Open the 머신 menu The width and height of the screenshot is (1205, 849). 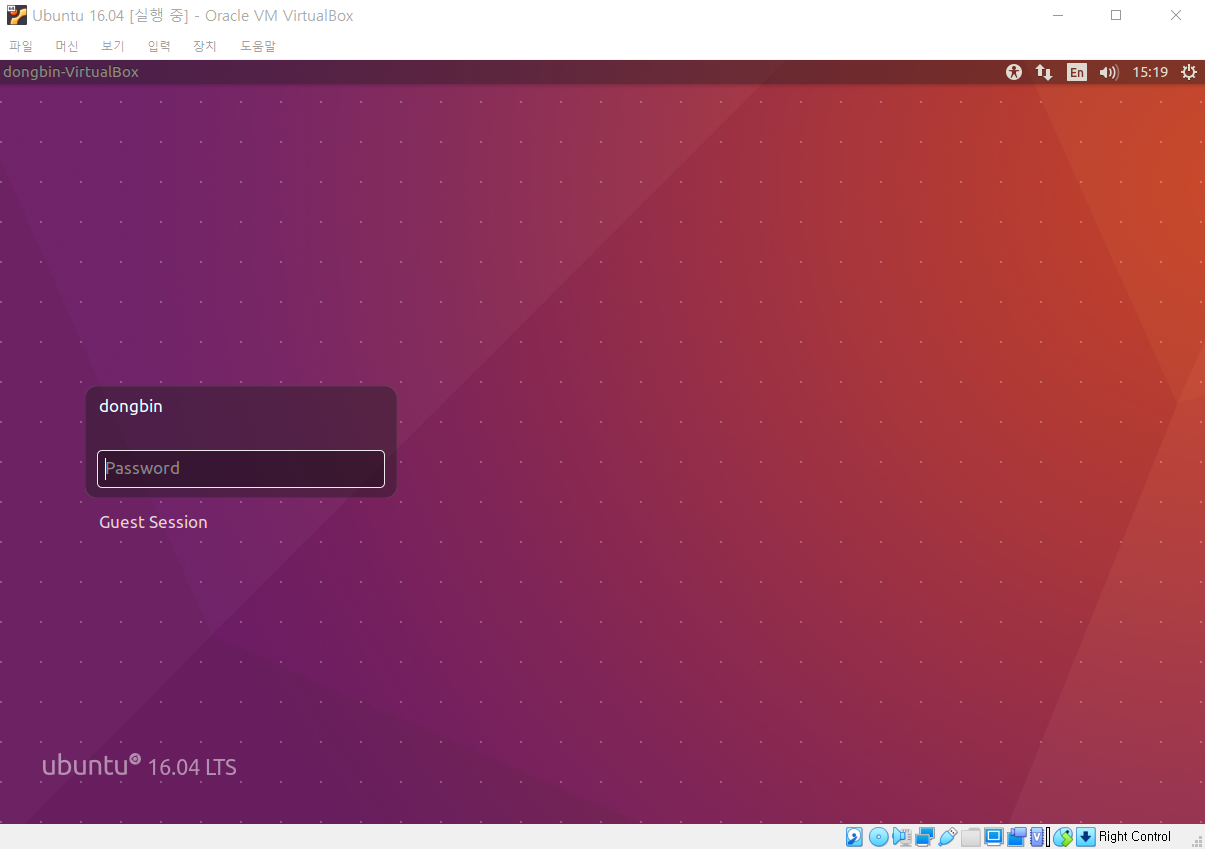(x=67, y=46)
